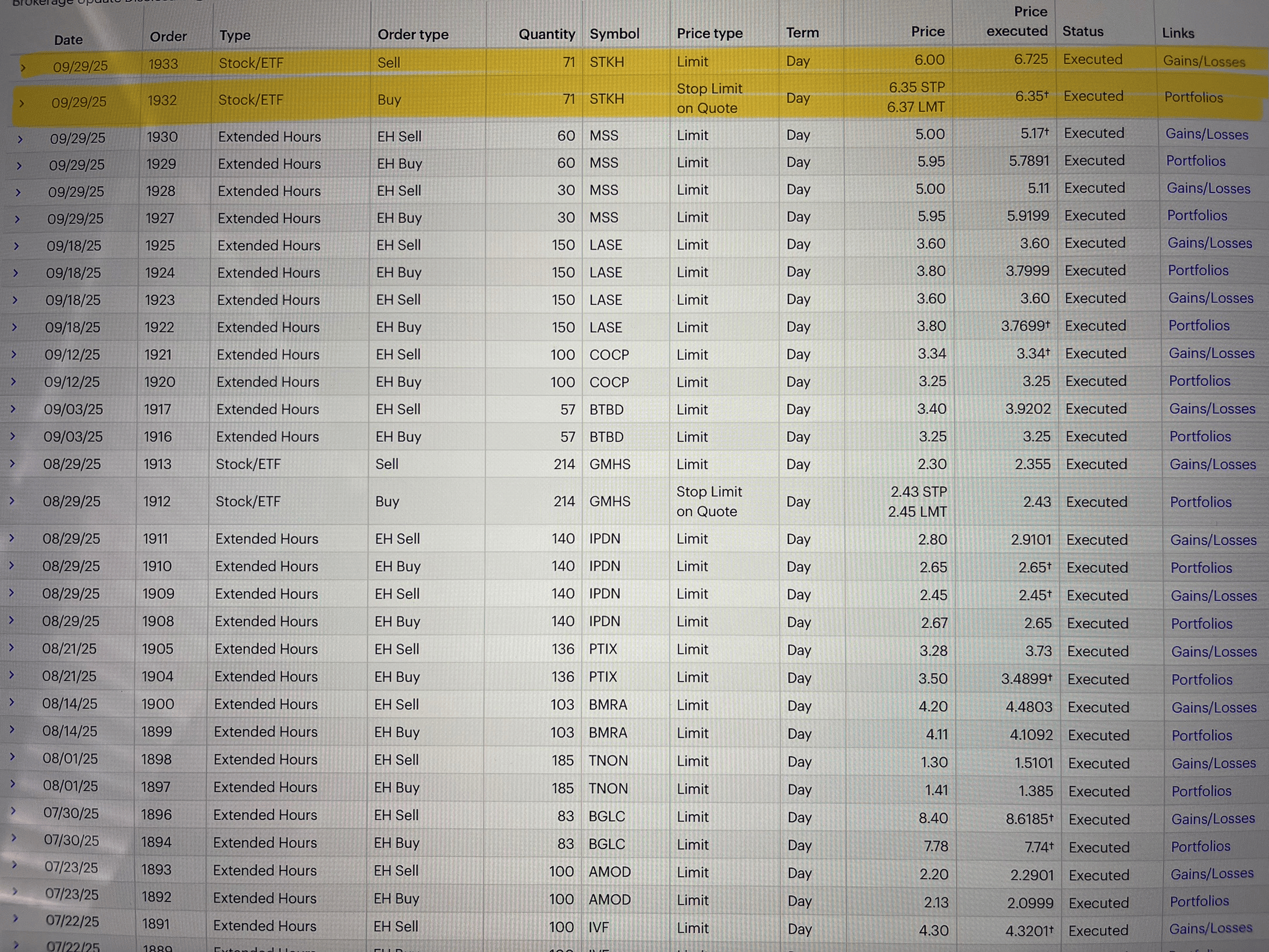
Task: Open Gains/Losses link for order 1933
Action: coord(1204,62)
